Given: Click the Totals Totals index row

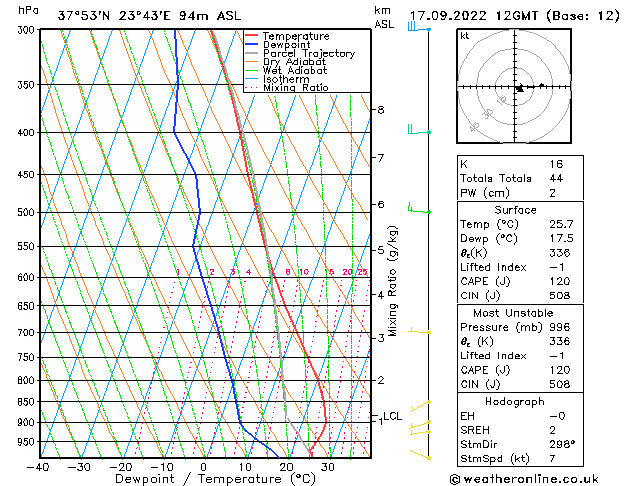Looking at the screenshot, I should click(x=520, y=178).
